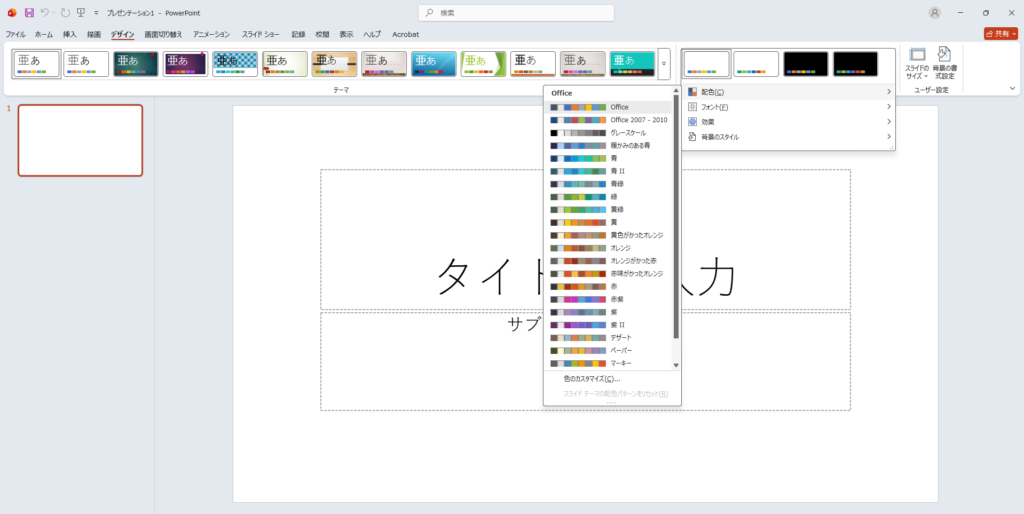Open スライドのサイズ slide size button
The width and height of the screenshot is (1024, 514).
(917, 62)
